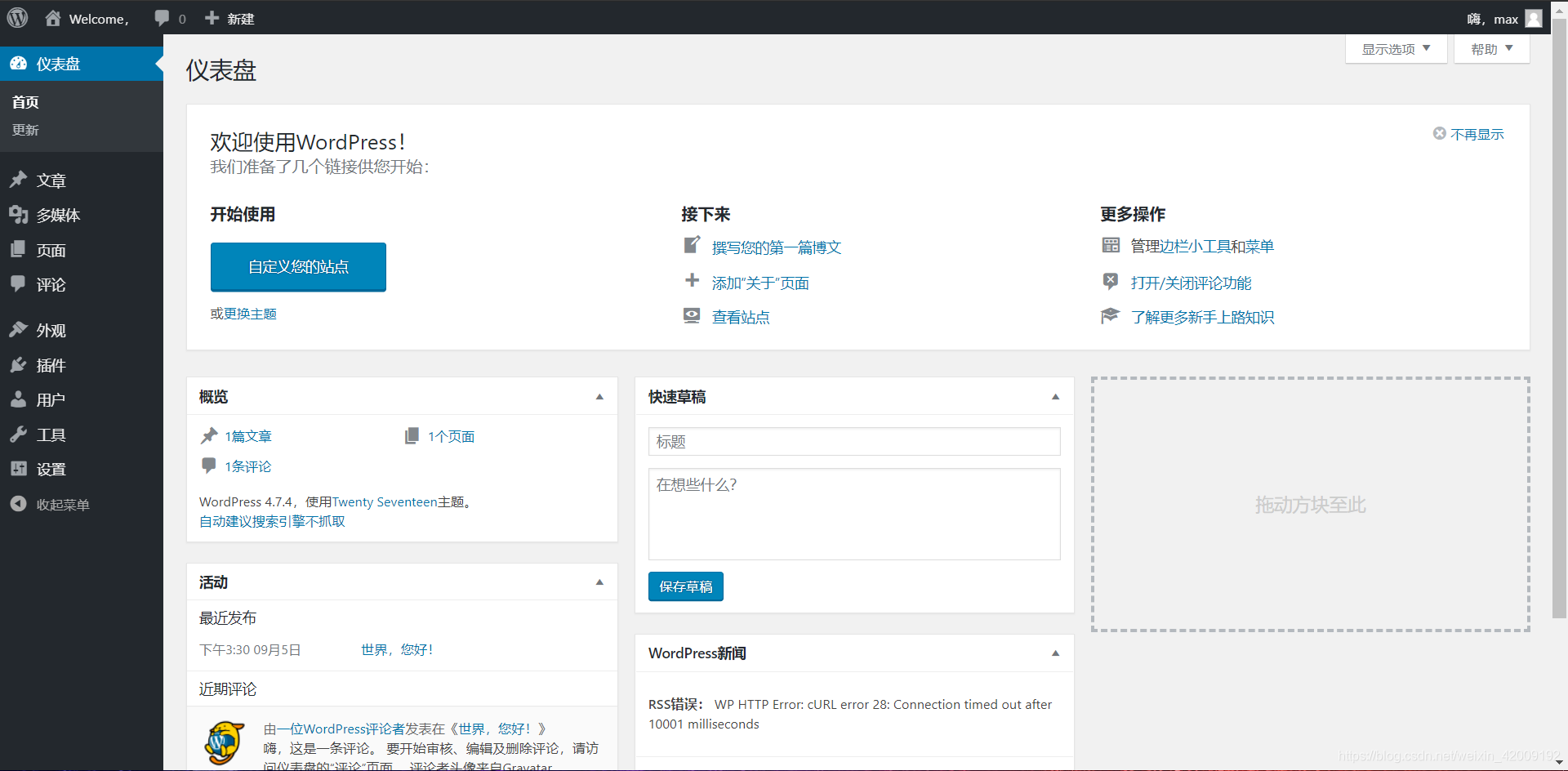
Task: Click the 用户 person icon
Action: pos(18,399)
